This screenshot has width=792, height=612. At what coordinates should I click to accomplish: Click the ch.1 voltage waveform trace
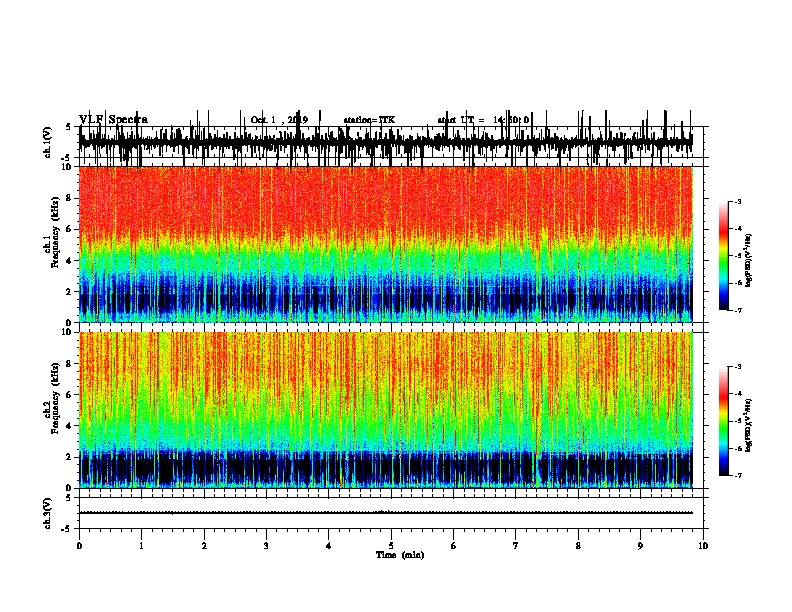[x=385, y=142]
